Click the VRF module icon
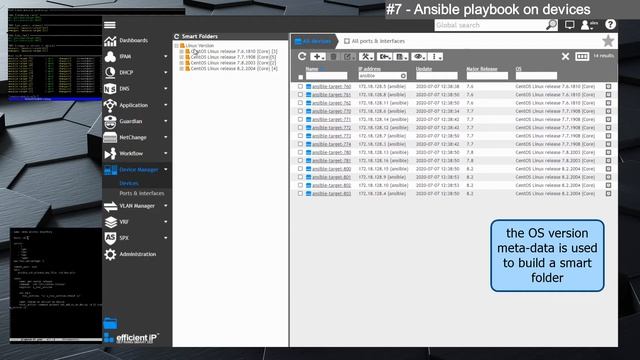This screenshot has width=640, height=360. 110,222
